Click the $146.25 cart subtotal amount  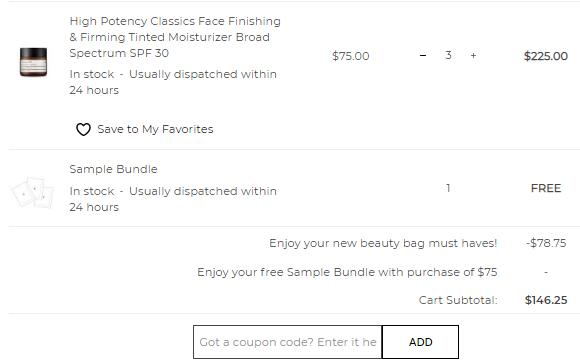[x=546, y=300]
